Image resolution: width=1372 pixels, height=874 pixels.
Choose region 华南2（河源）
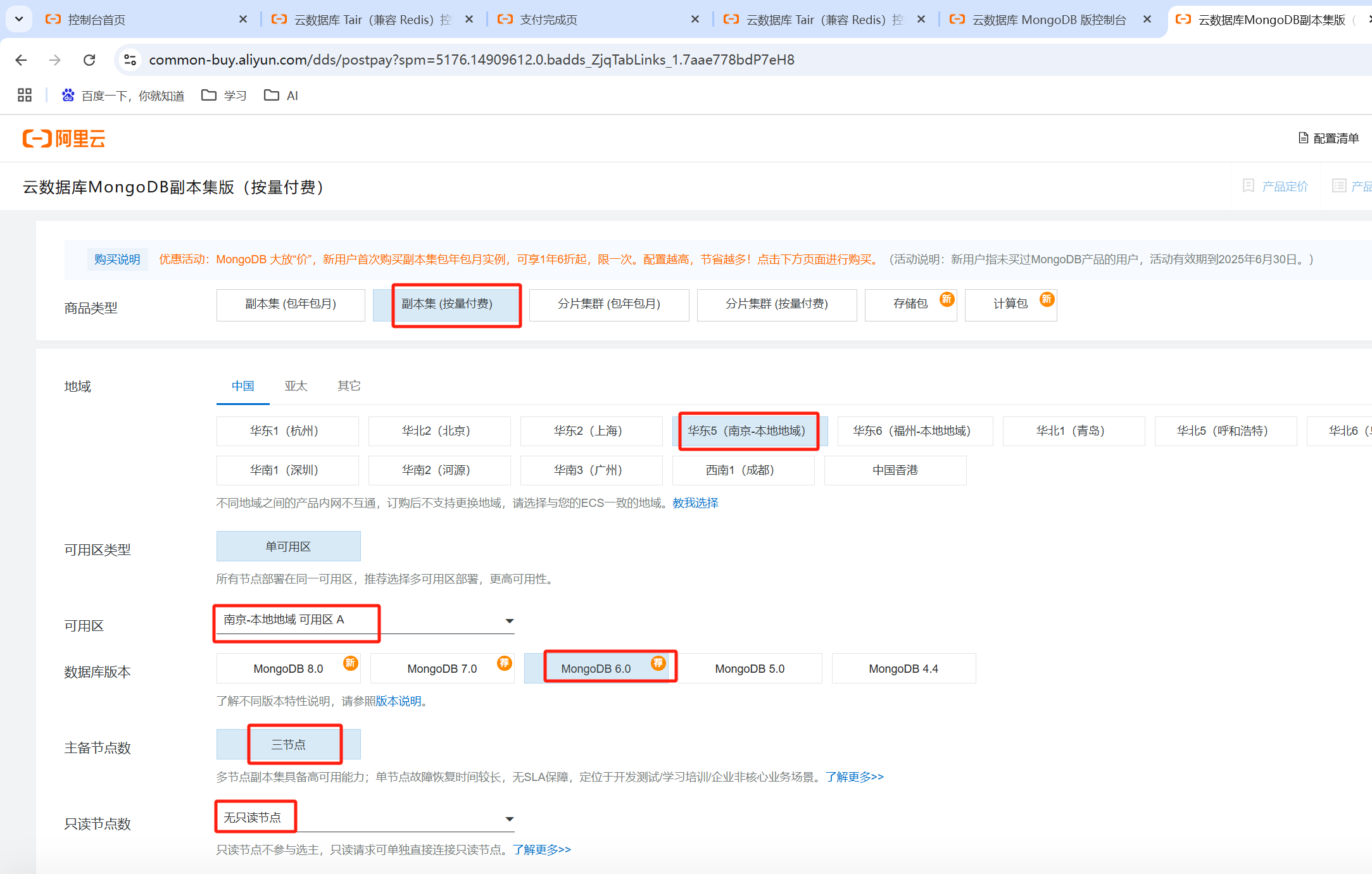click(x=439, y=470)
